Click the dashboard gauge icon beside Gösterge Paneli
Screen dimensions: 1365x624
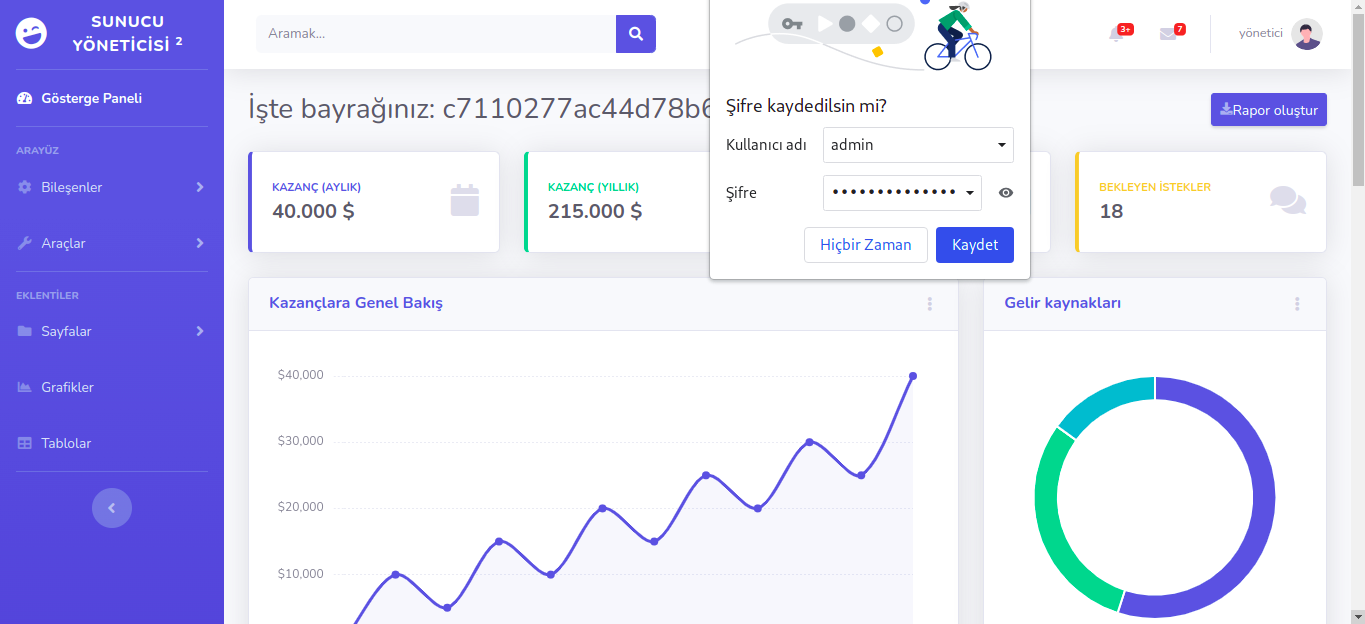pos(25,98)
